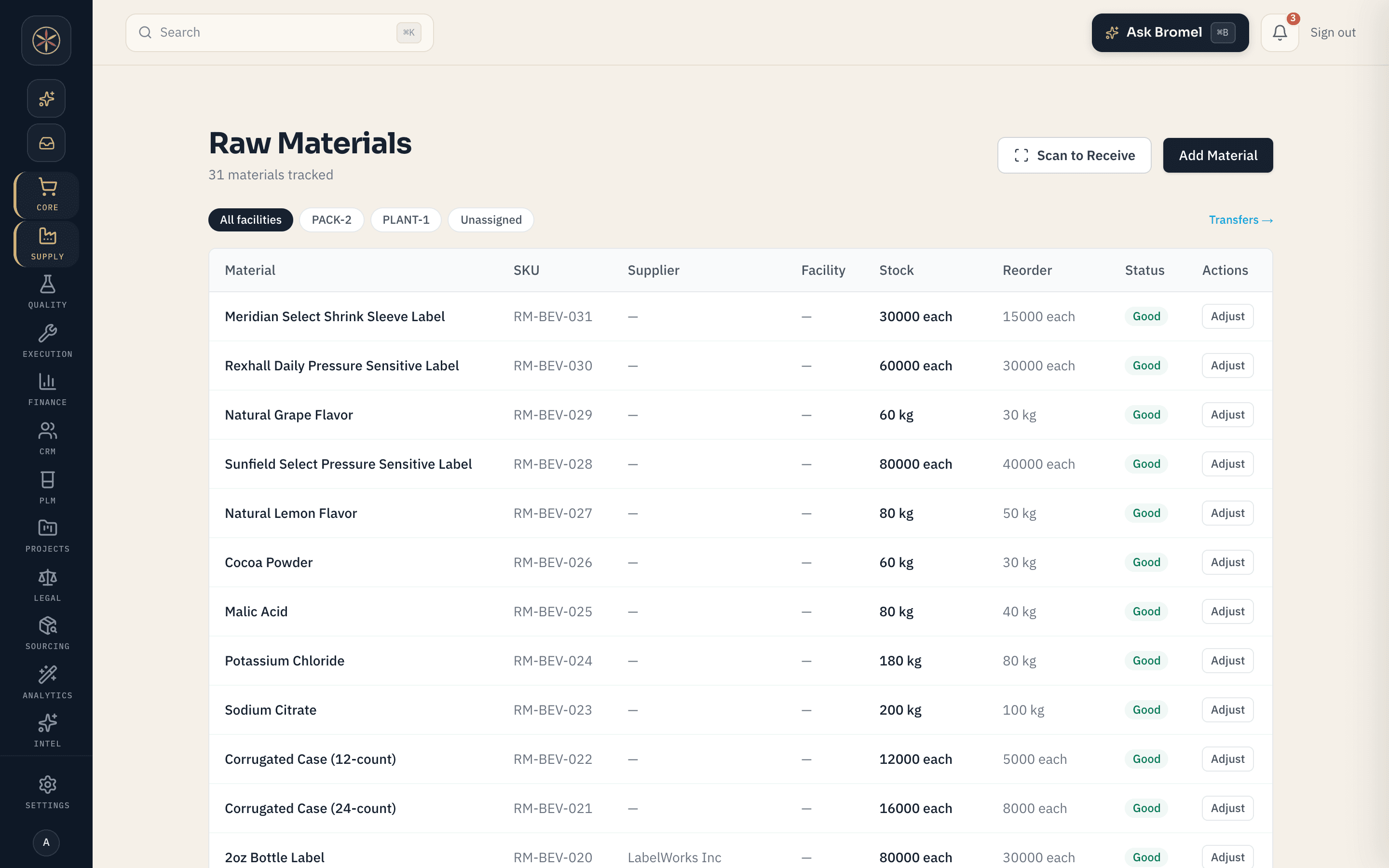1389x868 pixels.
Task: Click the user avatar labeled A
Action: [x=46, y=842]
